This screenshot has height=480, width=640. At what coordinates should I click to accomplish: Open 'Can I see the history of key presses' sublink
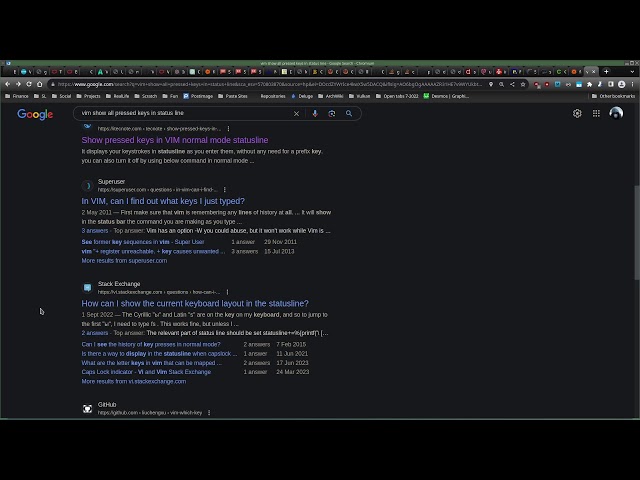coord(151,344)
